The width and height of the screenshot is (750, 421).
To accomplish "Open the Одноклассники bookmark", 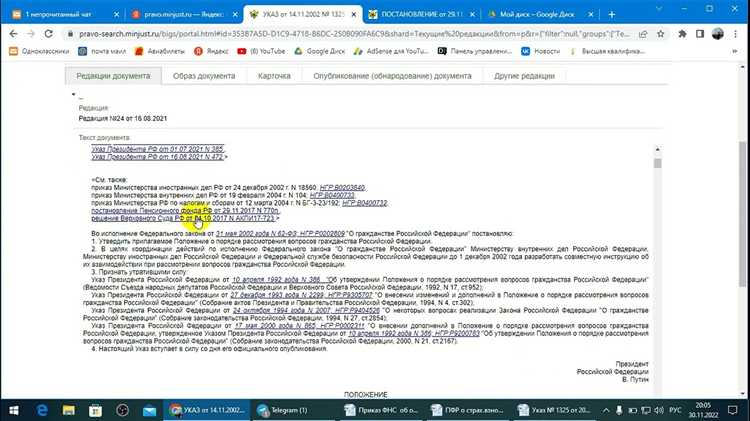I will pos(39,51).
